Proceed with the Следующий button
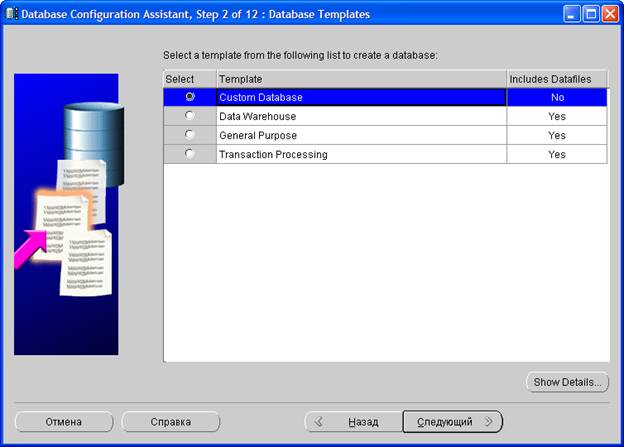 click(453, 422)
